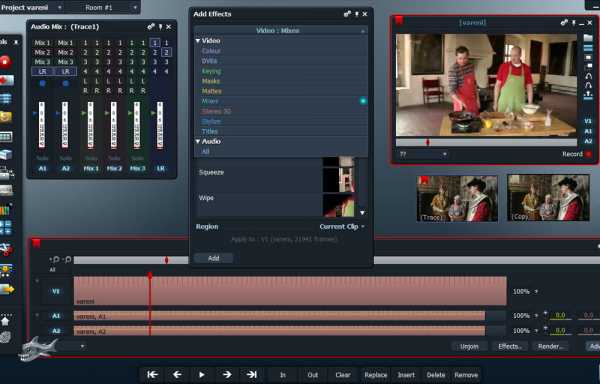
Task: Toggle the A1 timeline track selector
Action: pyautogui.click(x=56, y=316)
